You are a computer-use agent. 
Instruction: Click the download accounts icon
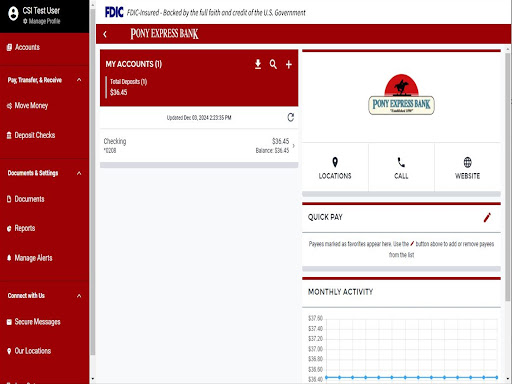[258, 64]
